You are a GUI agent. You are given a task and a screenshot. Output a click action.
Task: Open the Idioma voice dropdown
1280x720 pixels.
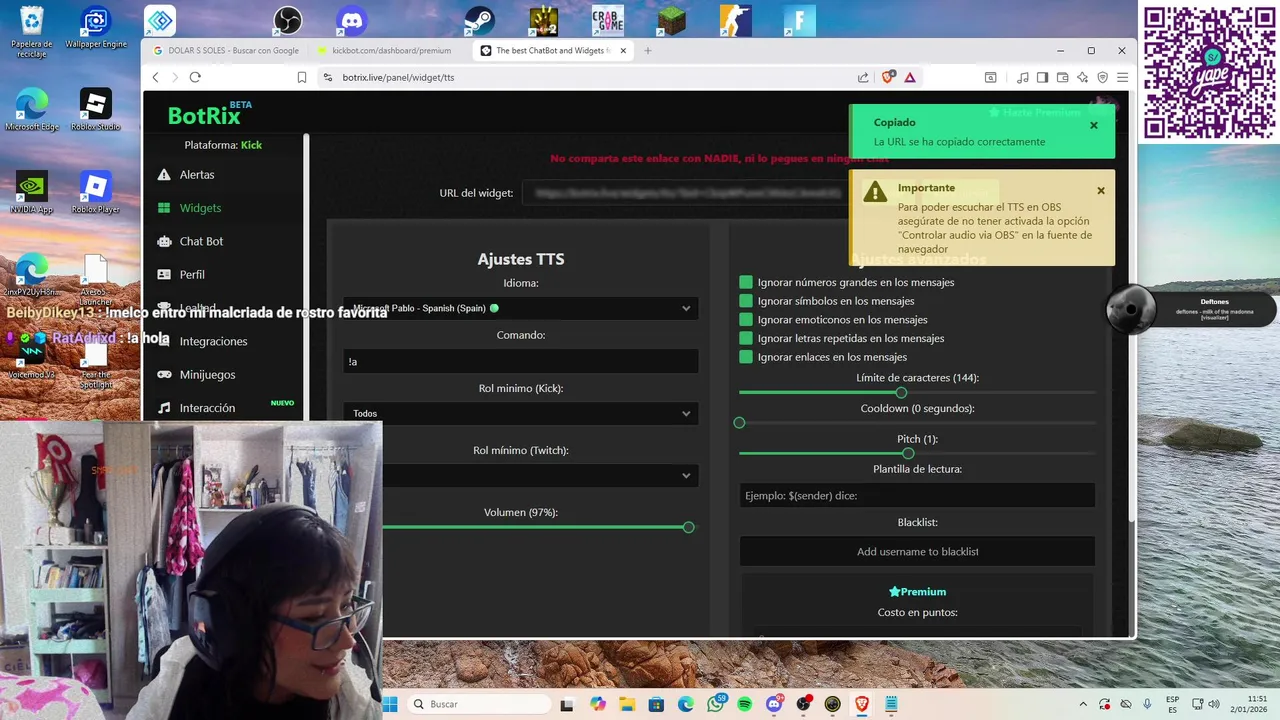[520, 308]
